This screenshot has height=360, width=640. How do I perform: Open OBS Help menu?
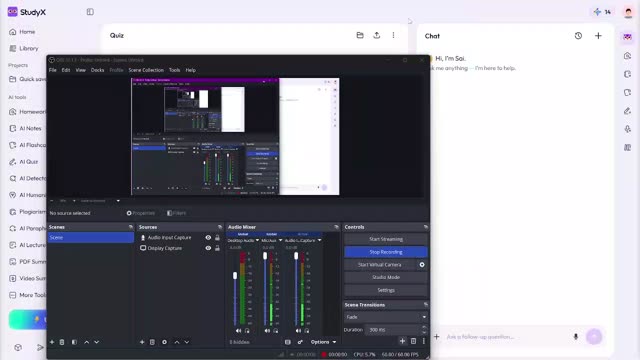pos(191,70)
